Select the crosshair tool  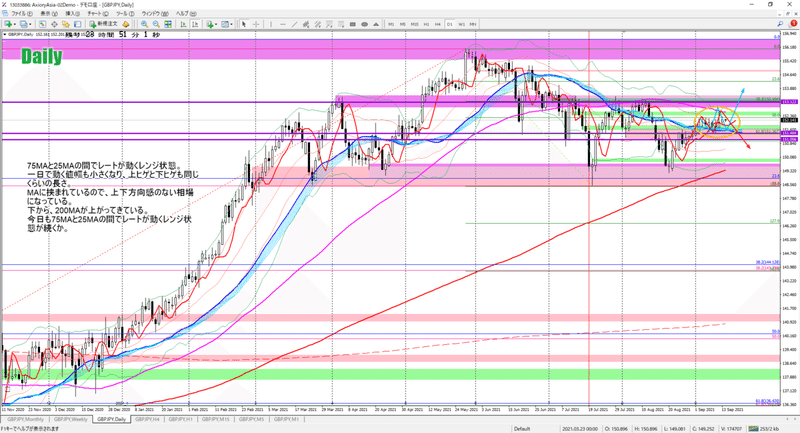pyautogui.click(x=256, y=24)
